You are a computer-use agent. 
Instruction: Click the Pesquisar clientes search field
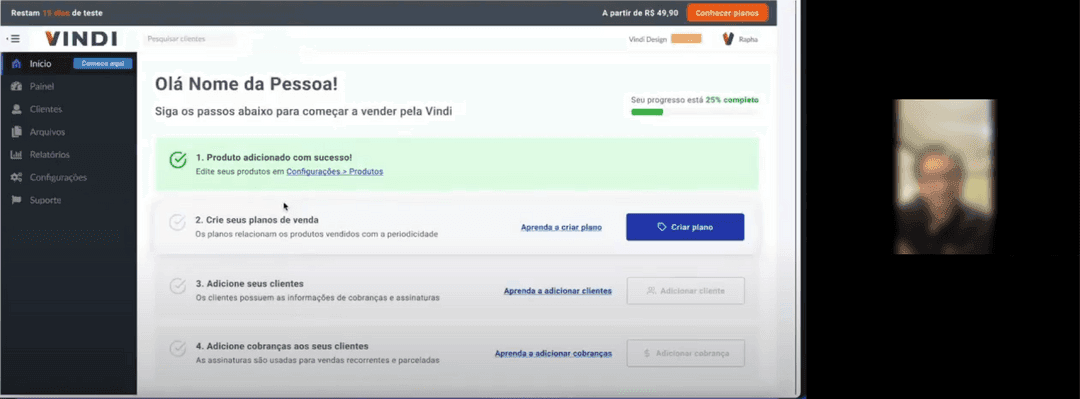pyautogui.click(x=189, y=39)
